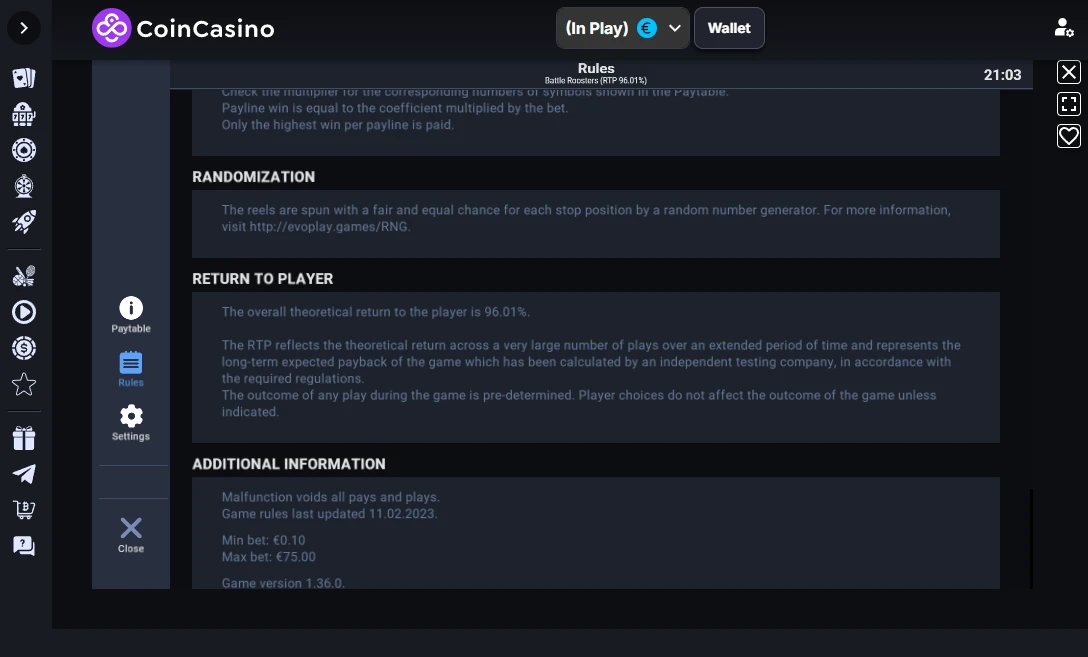Open the favorites star icon

pos(24,384)
